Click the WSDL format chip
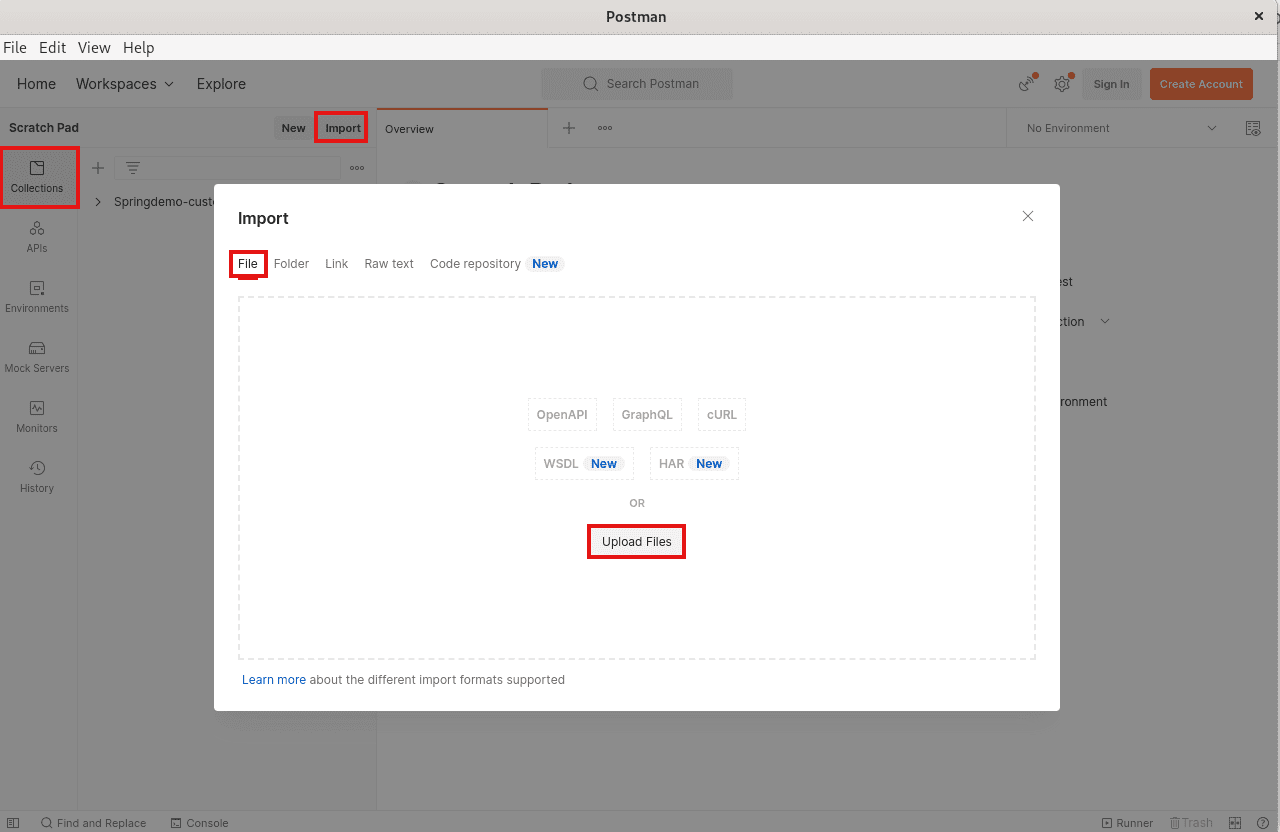Image resolution: width=1280 pixels, height=832 pixels. coord(584,464)
